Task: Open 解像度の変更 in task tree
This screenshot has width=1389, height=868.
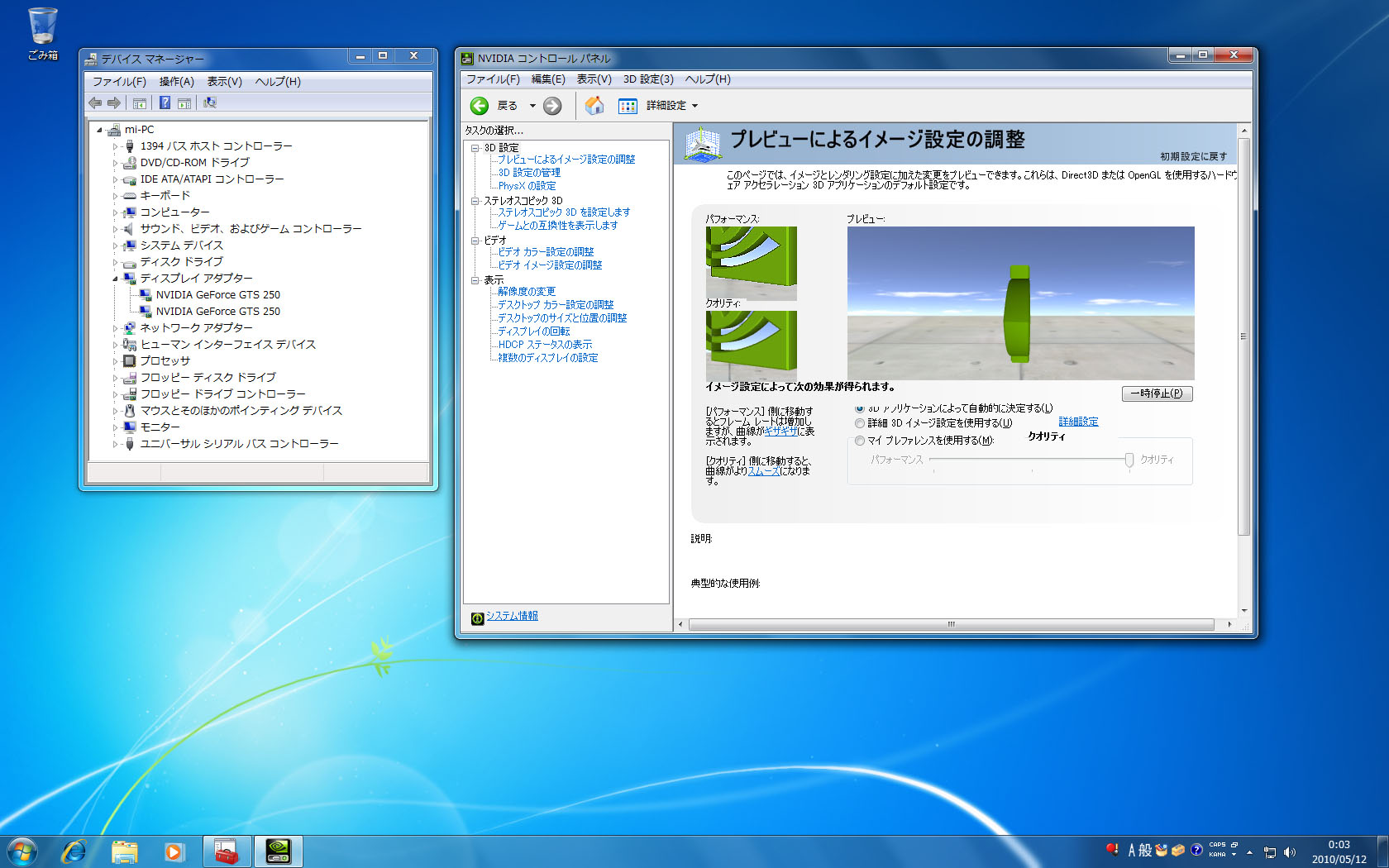Action: click(x=527, y=292)
